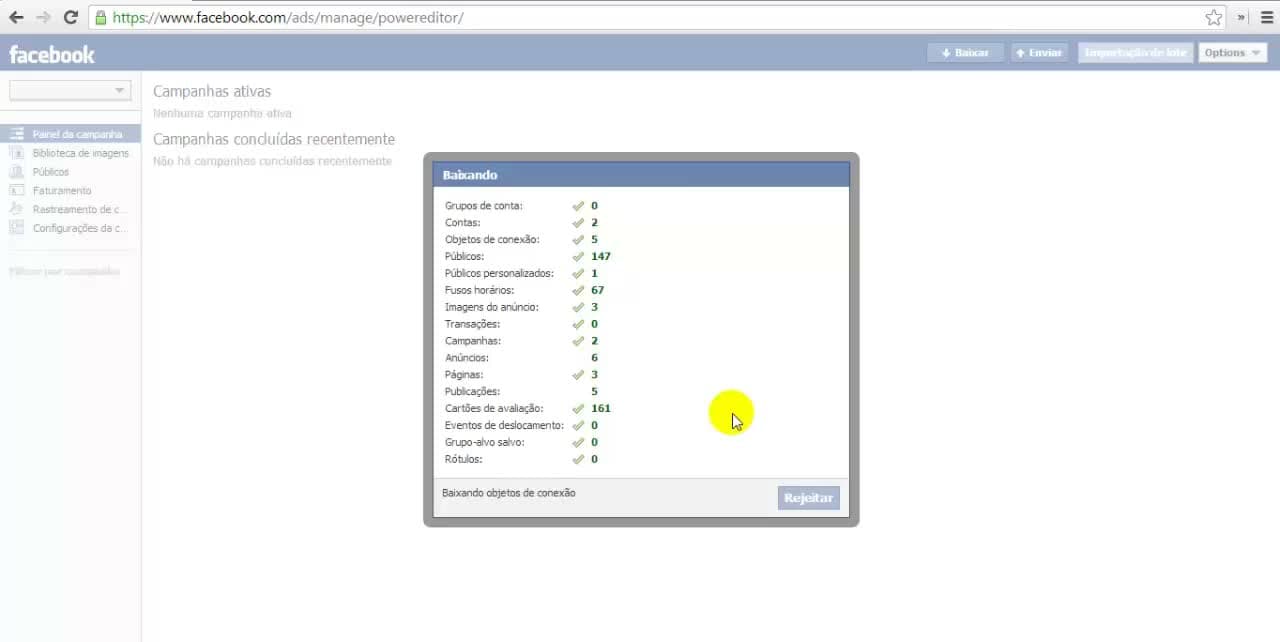Viewport: 1280px width, 642px height.
Task: Open Faturamento in the sidebar
Action: 70,190
